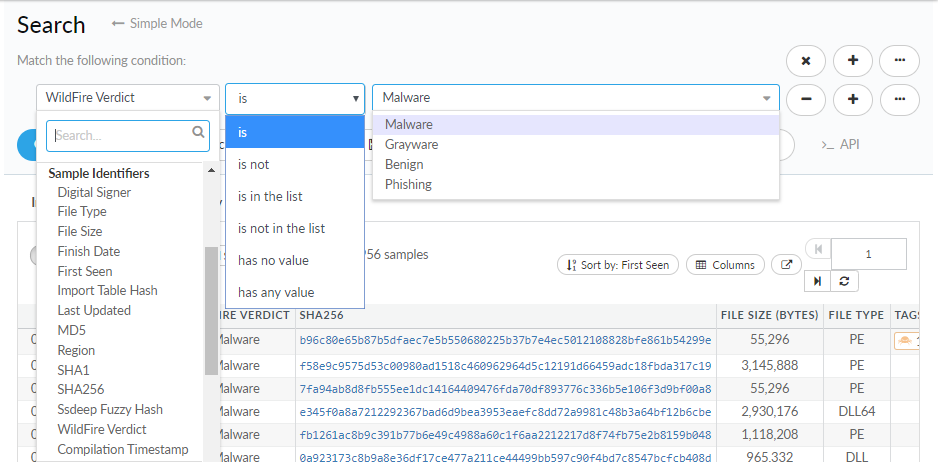Image resolution: width=938 pixels, height=462 pixels.
Task: Pick Phishing from the verdict list
Action: 408,184
